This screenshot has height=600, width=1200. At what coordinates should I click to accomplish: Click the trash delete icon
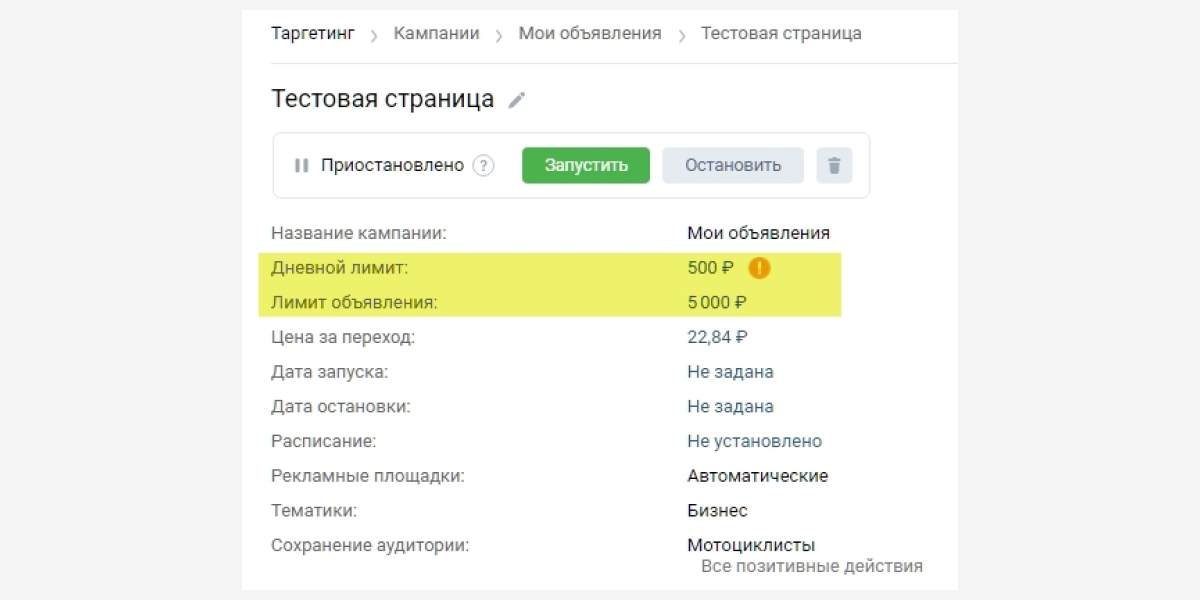[x=834, y=166]
